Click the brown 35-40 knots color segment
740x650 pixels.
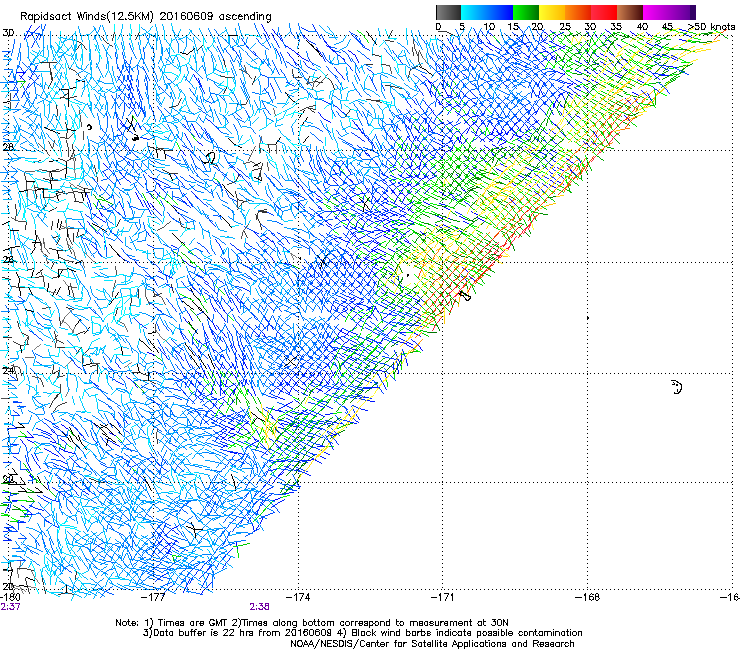tap(630, 12)
